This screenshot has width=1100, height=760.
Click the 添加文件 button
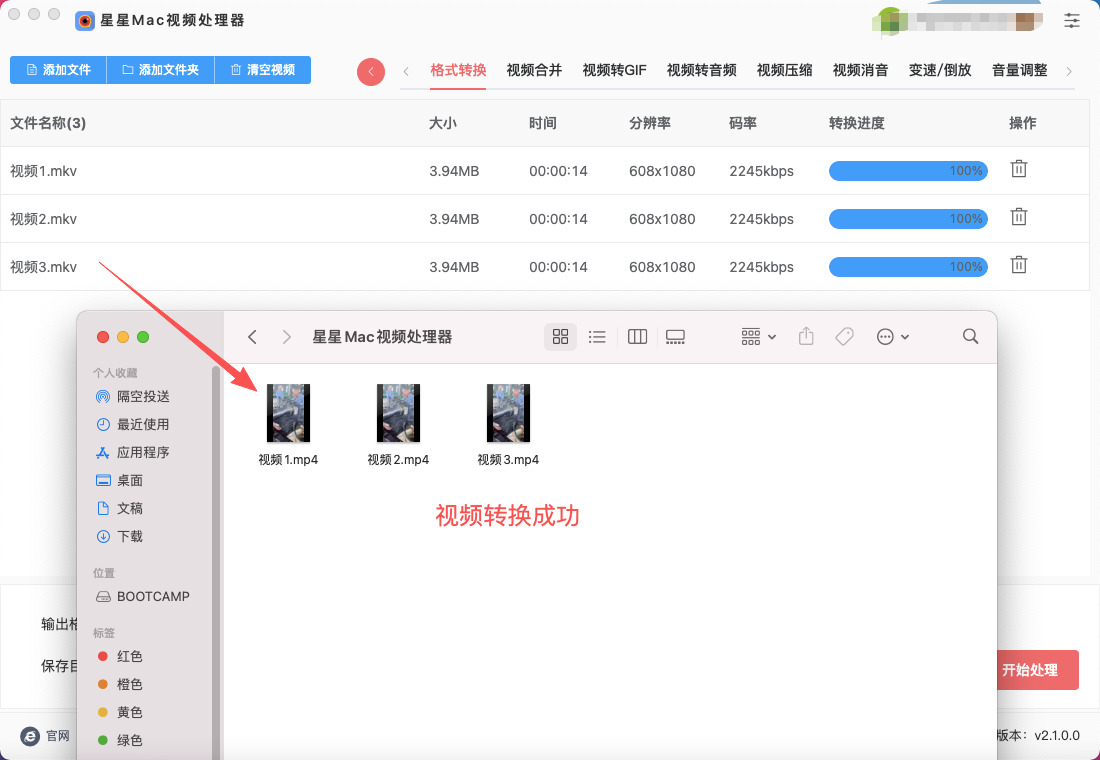58,70
